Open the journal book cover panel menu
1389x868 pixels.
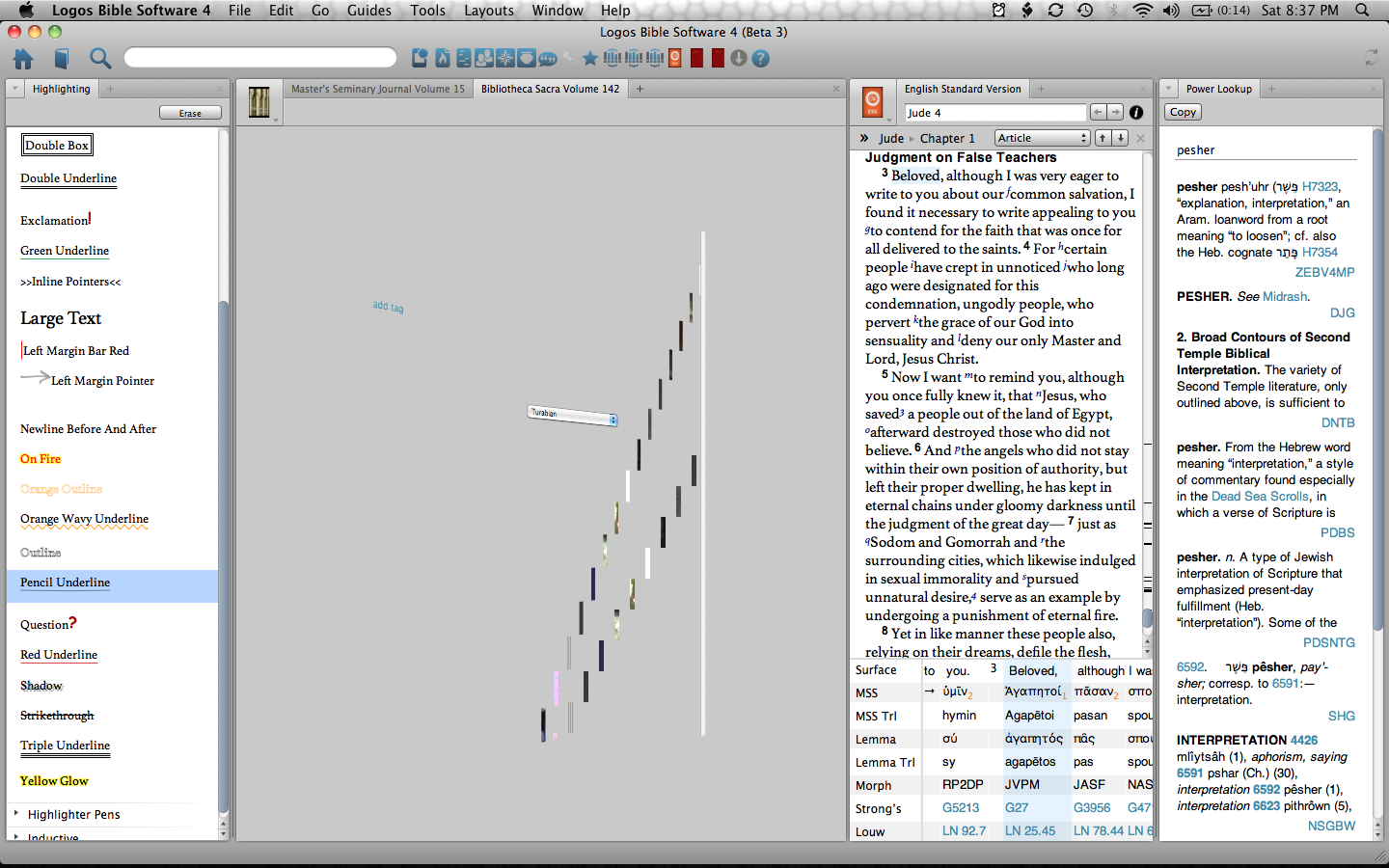point(259,101)
